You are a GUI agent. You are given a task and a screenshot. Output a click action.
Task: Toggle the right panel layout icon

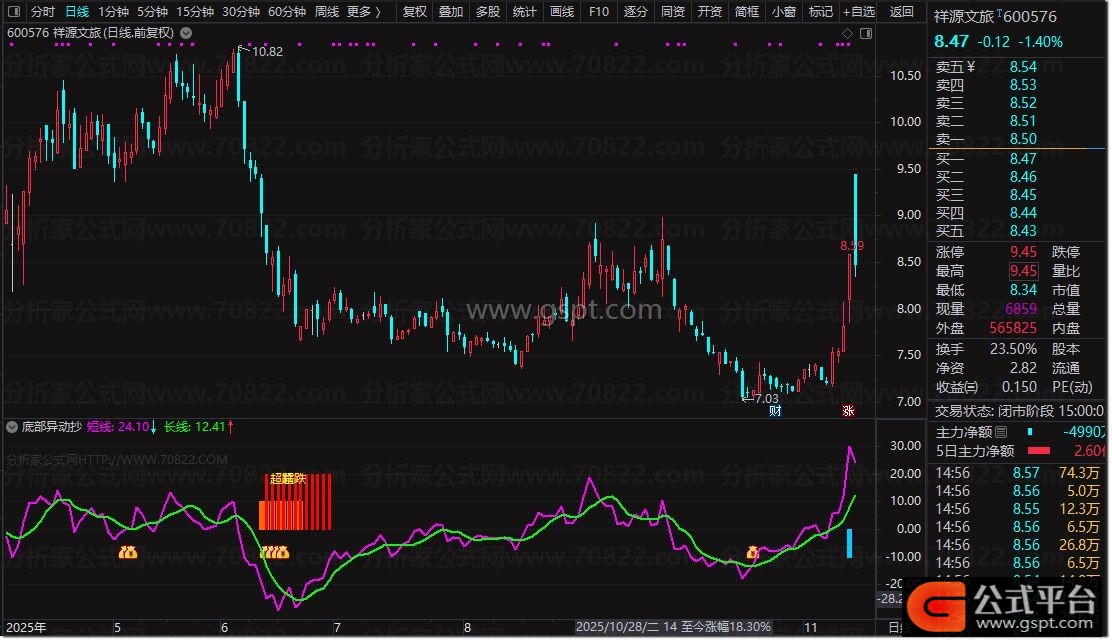click(865, 33)
